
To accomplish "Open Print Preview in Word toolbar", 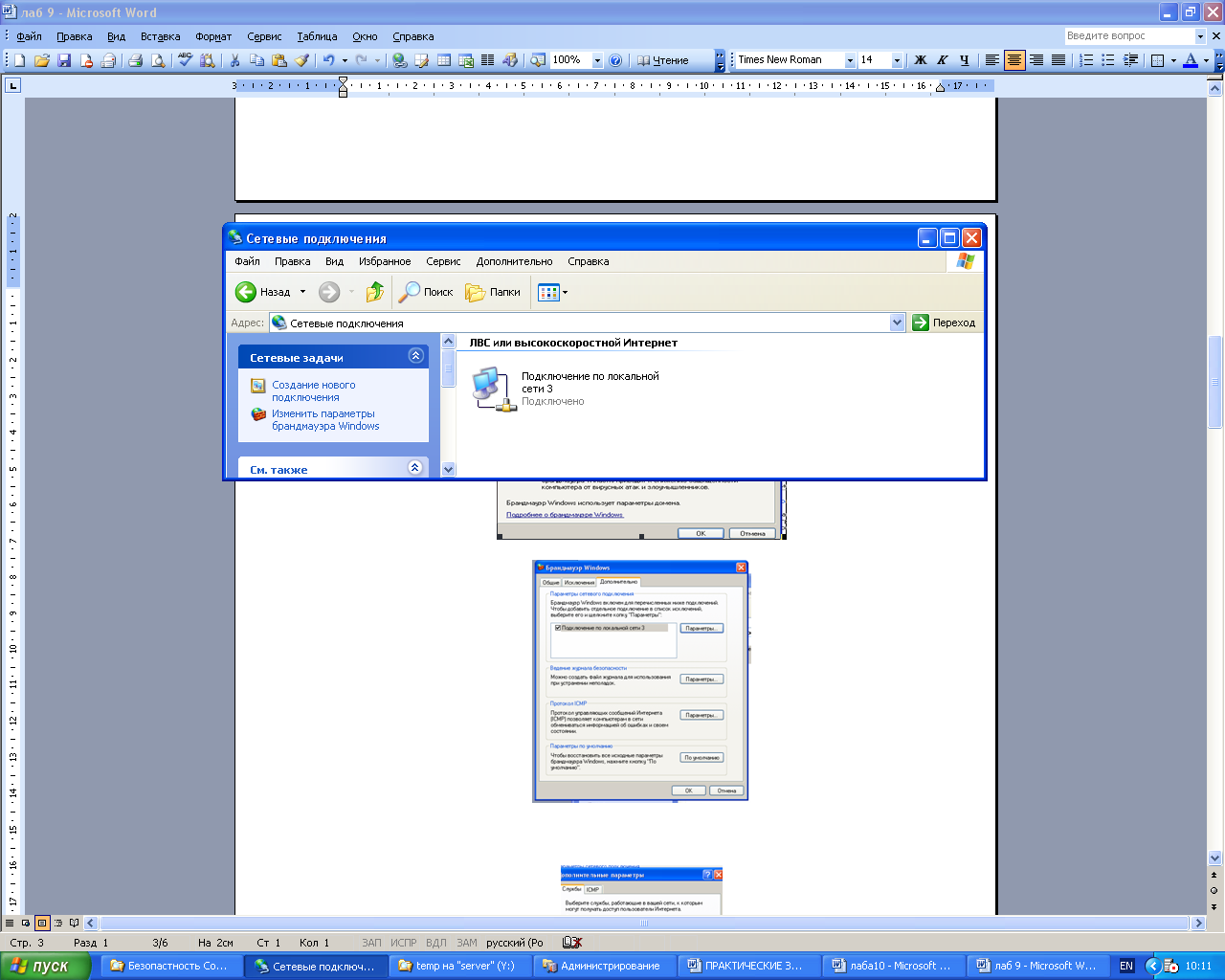I will point(158,60).
